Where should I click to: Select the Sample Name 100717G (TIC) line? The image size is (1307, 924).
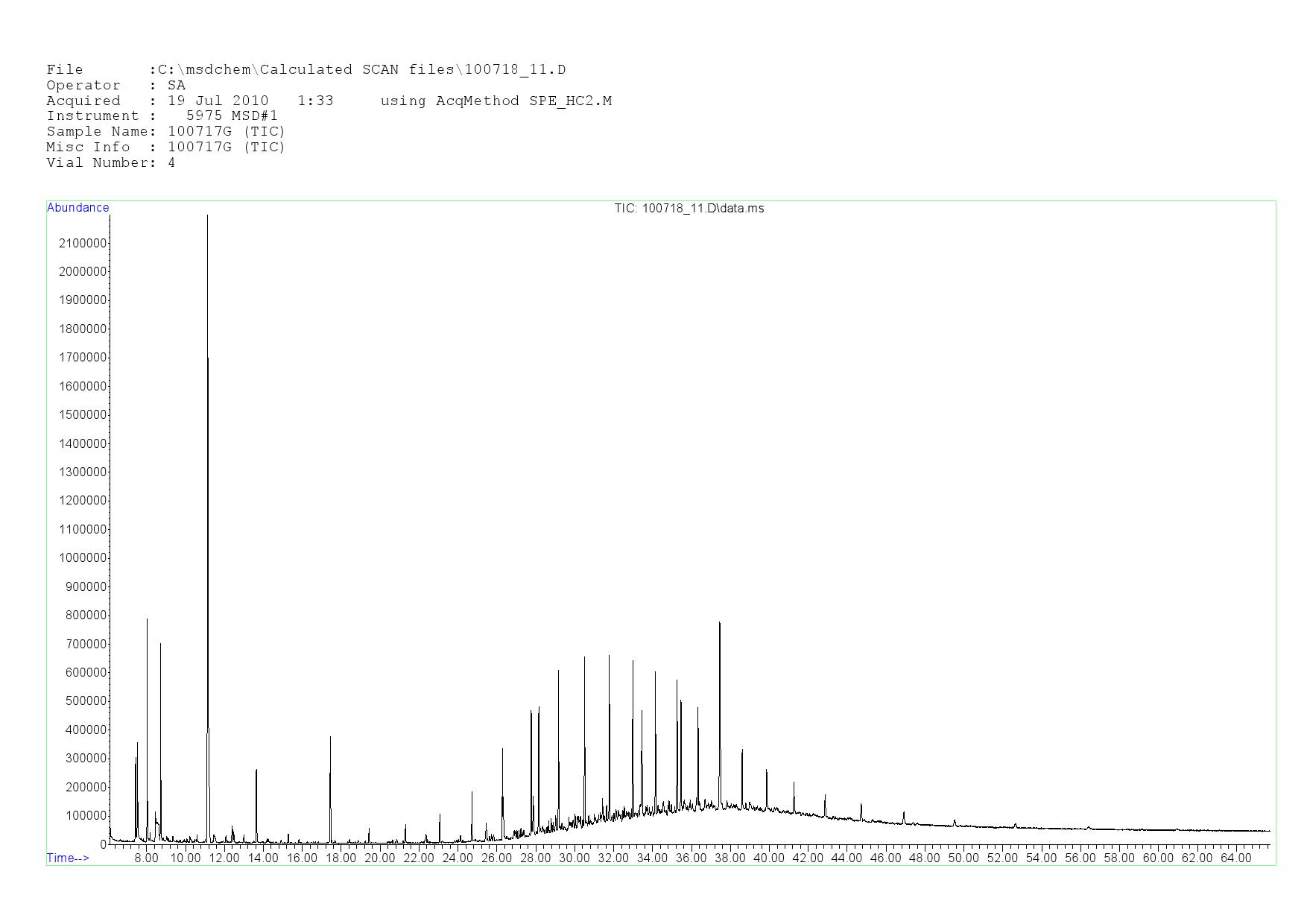(165, 132)
